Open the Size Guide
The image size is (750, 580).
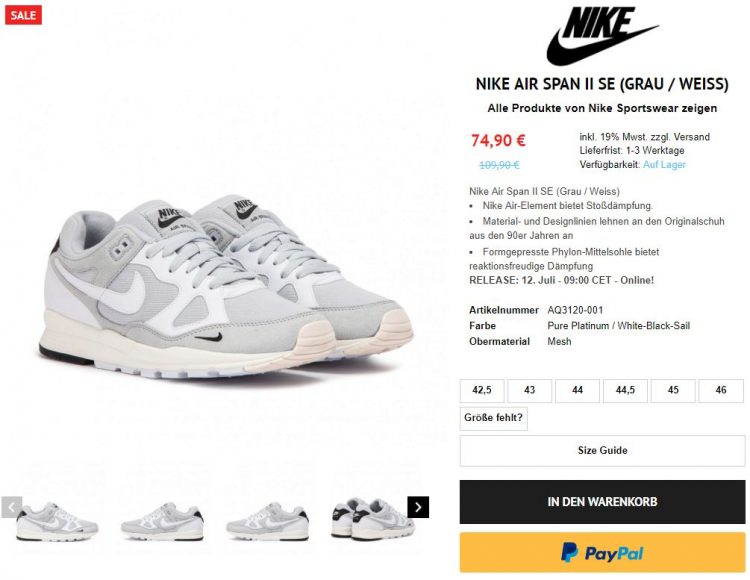602,450
